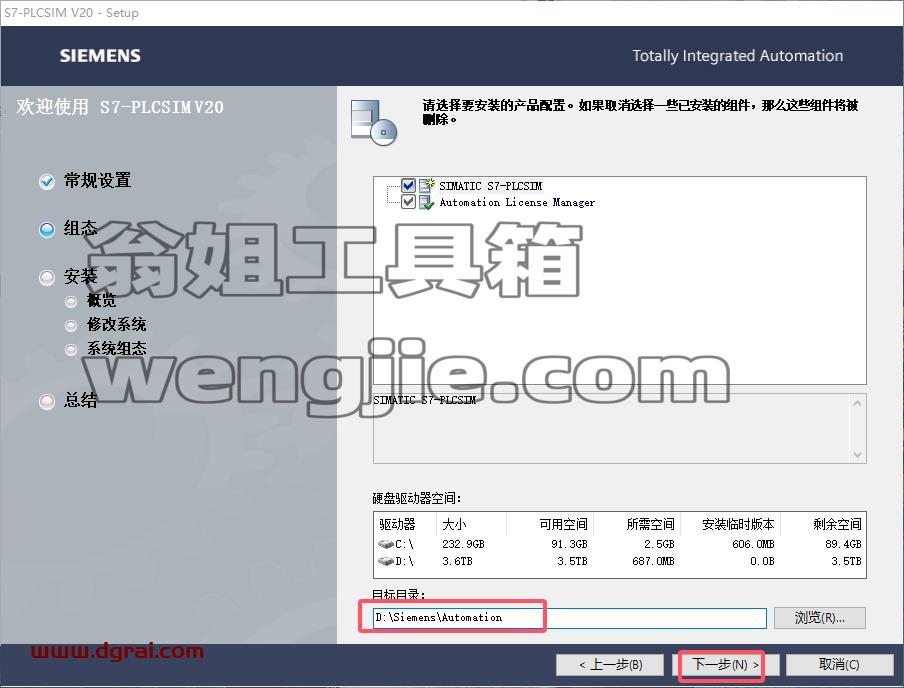Cancel setup with 取消(C) button

point(839,665)
